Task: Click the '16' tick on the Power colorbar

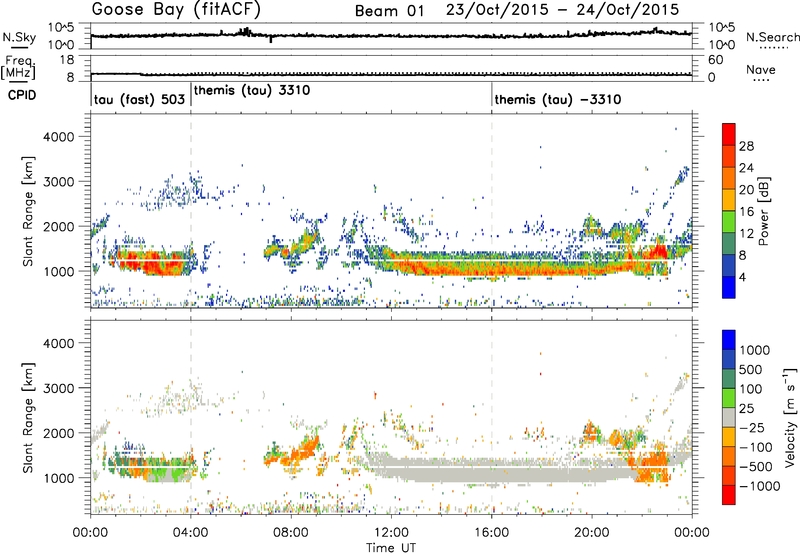Action: 746,212
